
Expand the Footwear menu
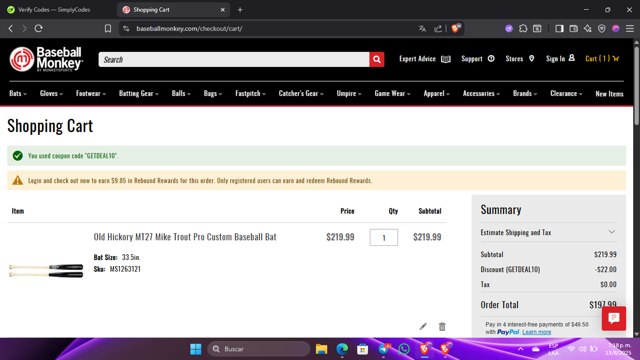coord(91,93)
